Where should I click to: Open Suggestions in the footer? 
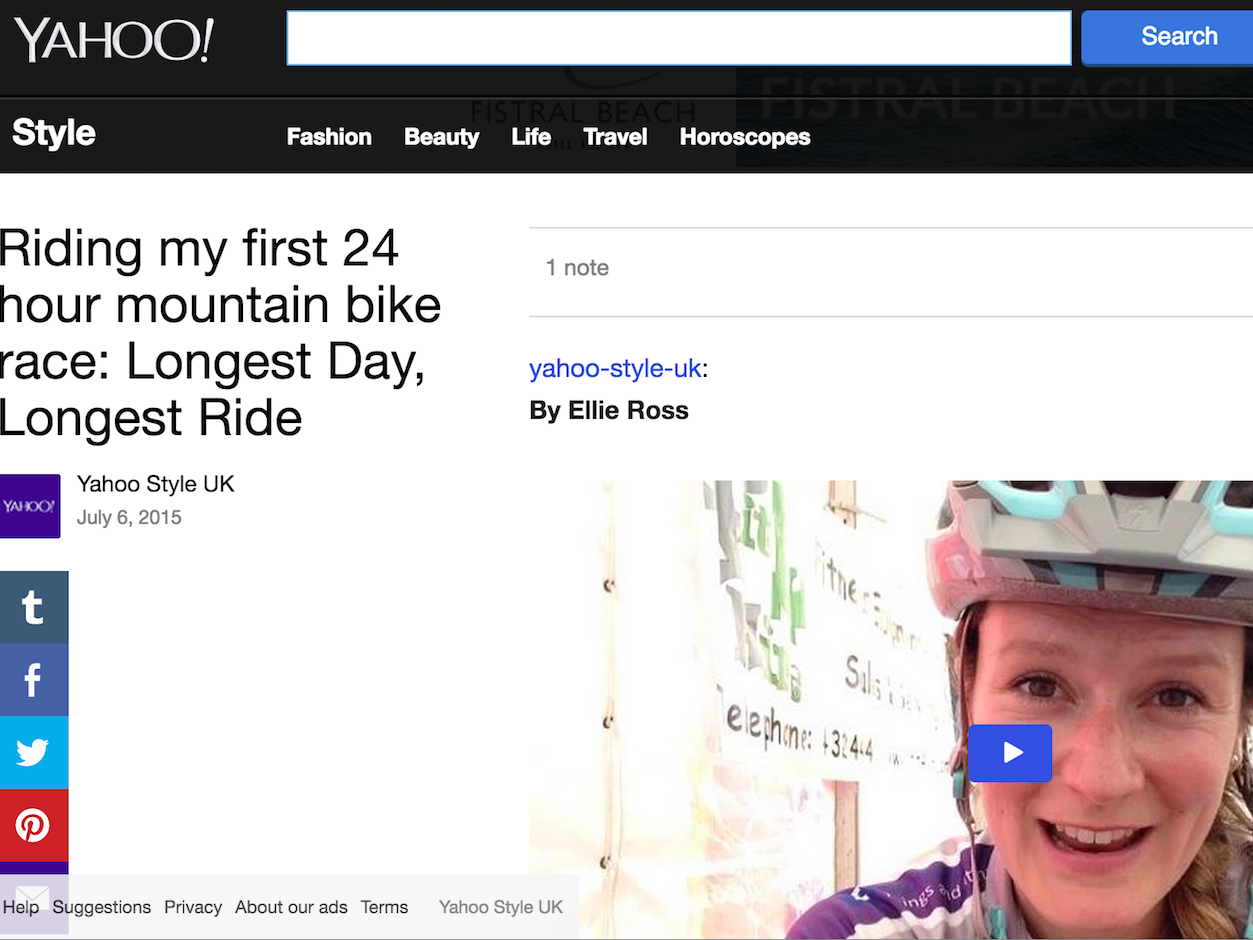pos(102,907)
